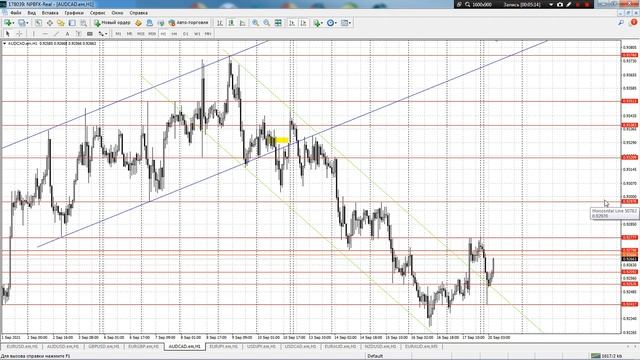640x360 pixels.
Task: Switch to M15 timeframe
Action: pos(140,34)
